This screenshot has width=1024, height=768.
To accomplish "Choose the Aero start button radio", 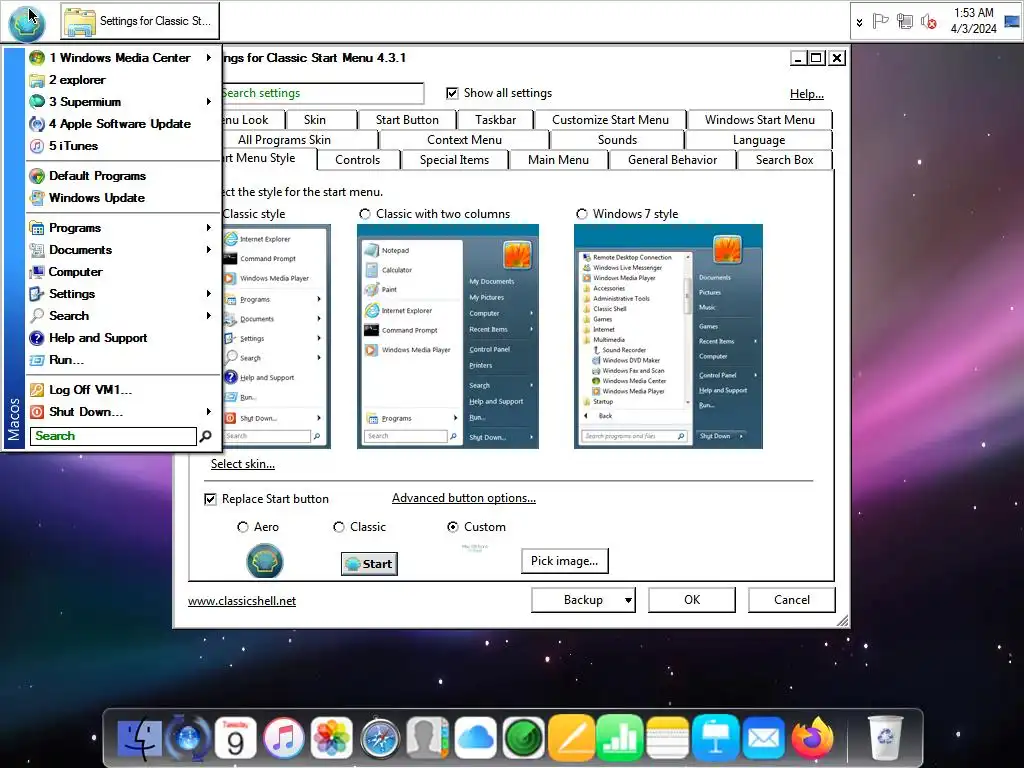I will [243, 527].
